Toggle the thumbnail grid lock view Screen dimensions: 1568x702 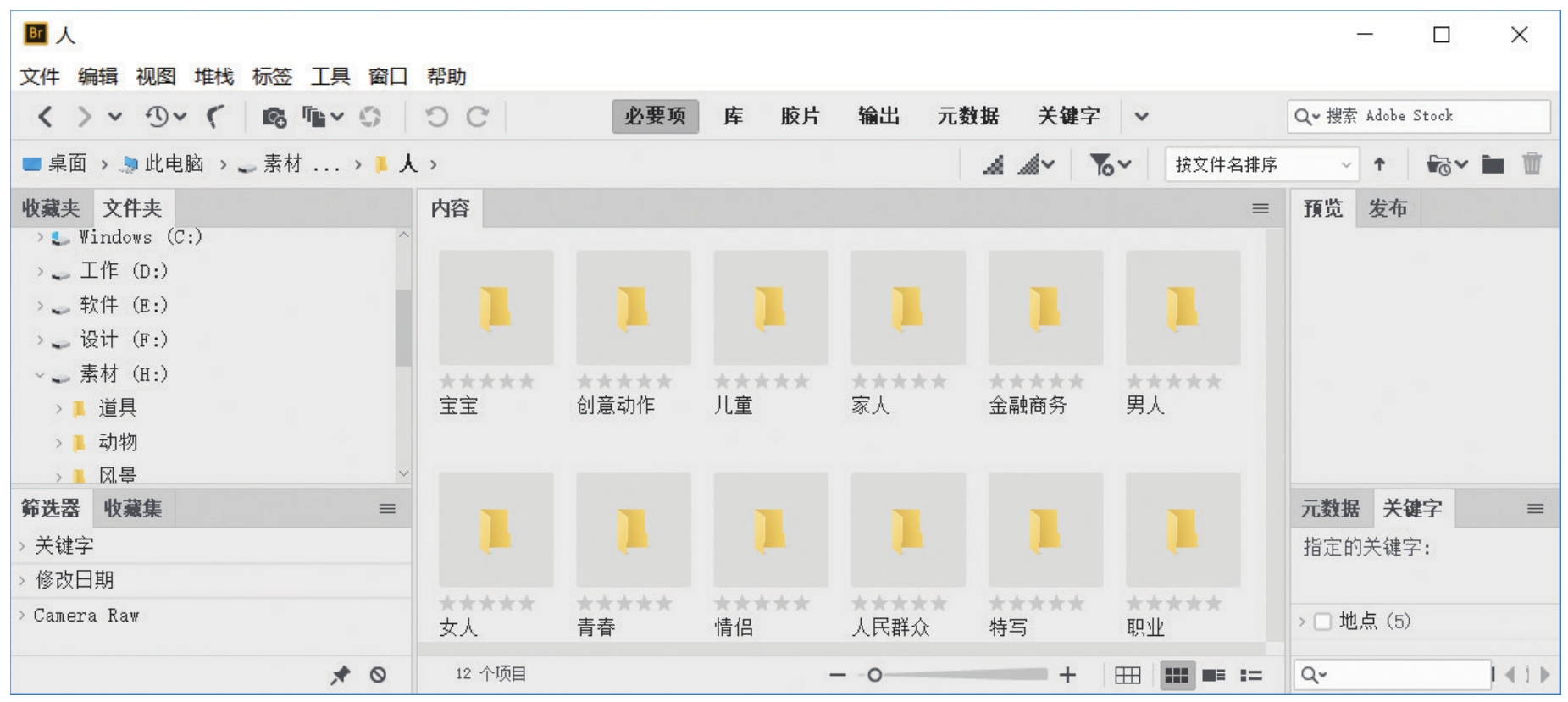[1128, 675]
